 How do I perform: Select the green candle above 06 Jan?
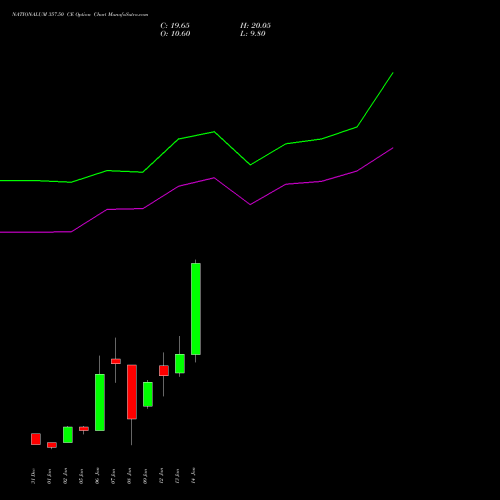(100, 402)
